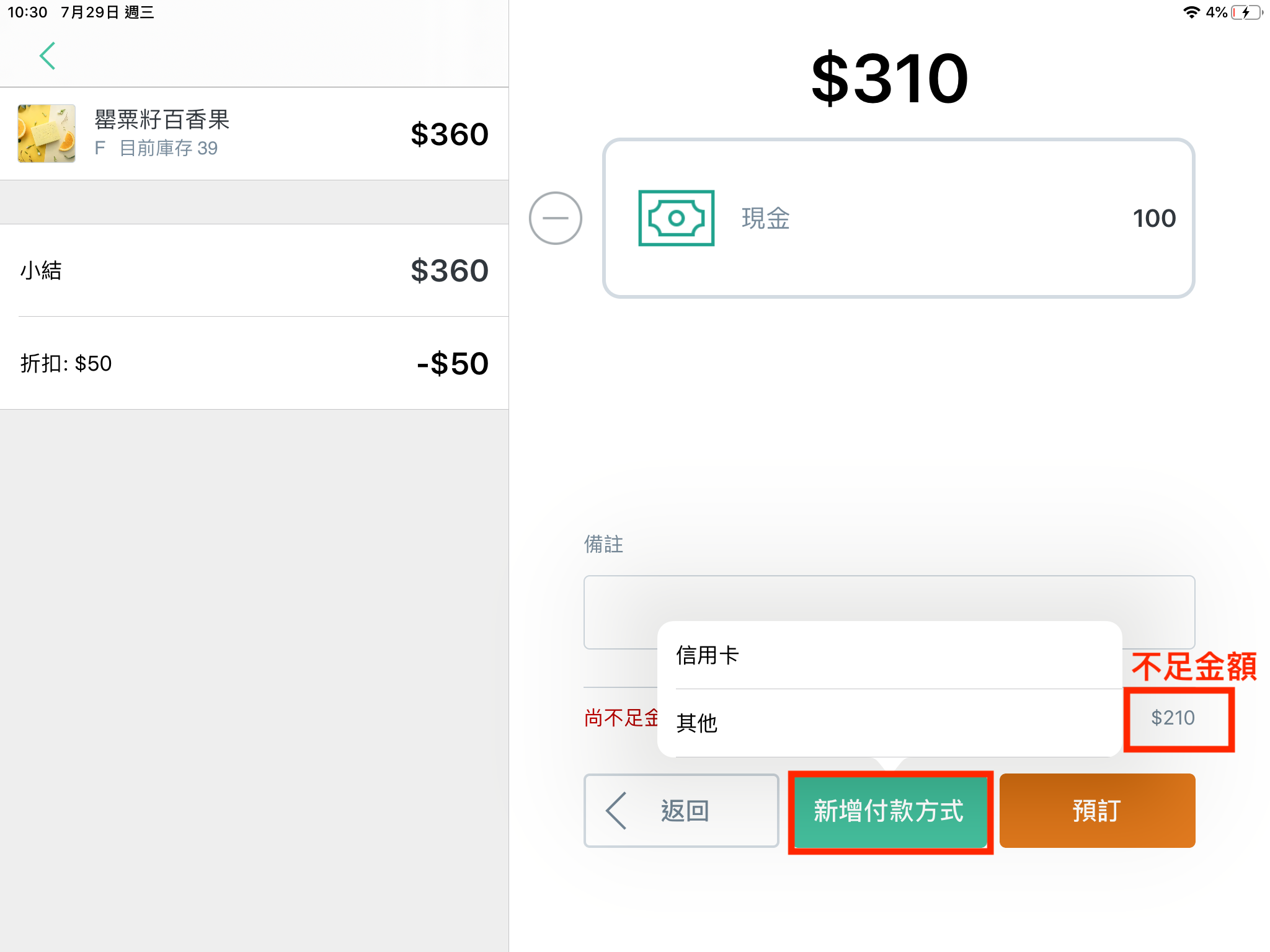The width and height of the screenshot is (1270, 952).
Task: Check the battery indicator in status bar
Action: 1247,12
